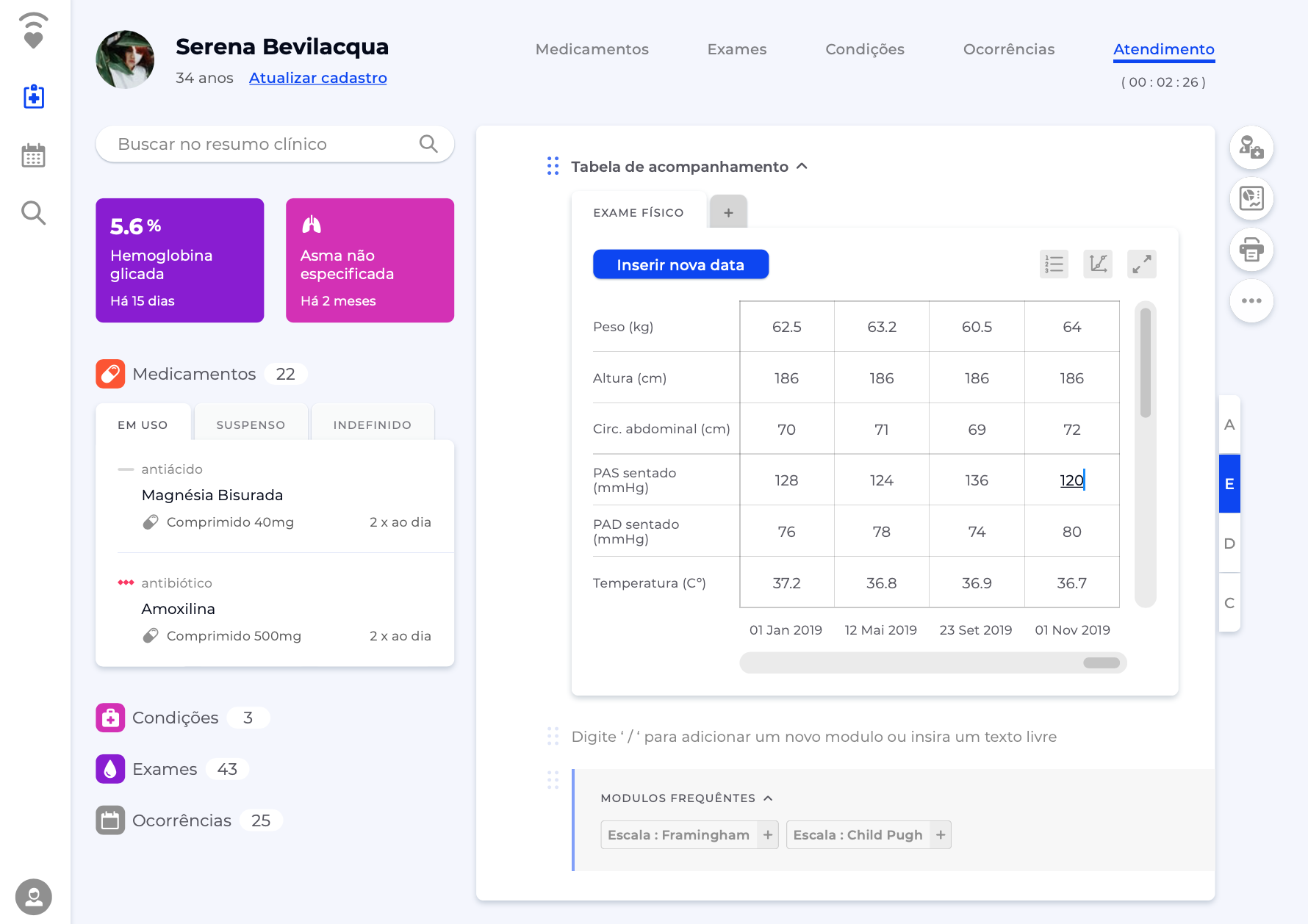Select the Em Uso medication tab
Image resolution: width=1308 pixels, height=924 pixels.
point(143,425)
